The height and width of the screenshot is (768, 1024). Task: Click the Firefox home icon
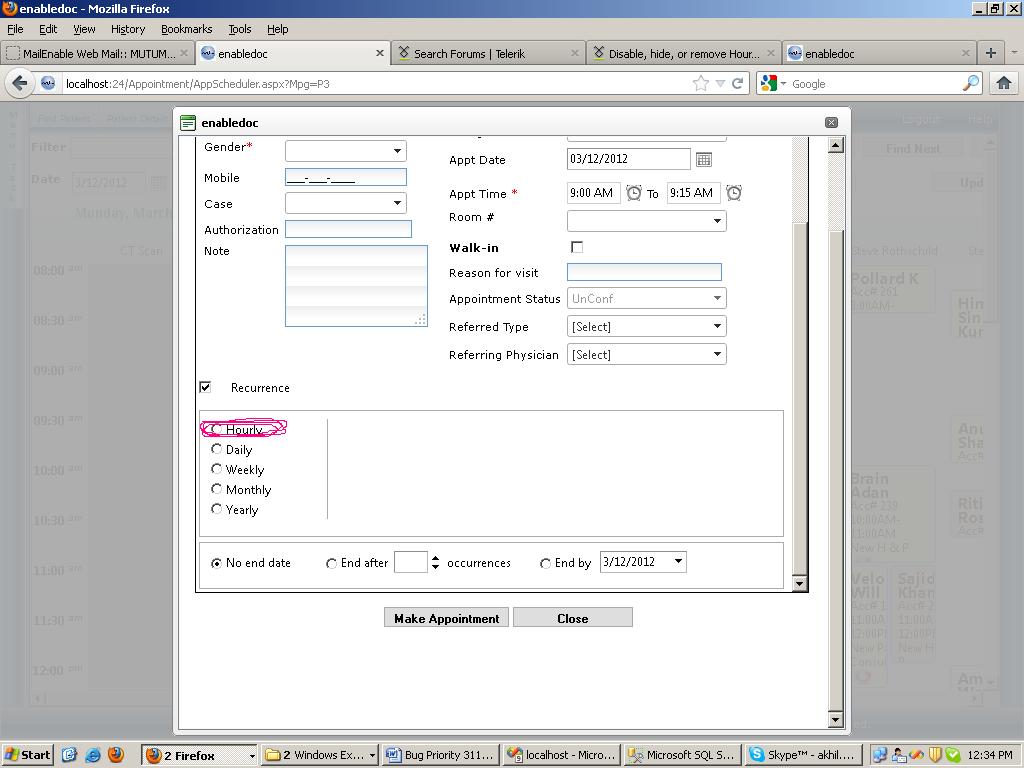tap(1004, 83)
